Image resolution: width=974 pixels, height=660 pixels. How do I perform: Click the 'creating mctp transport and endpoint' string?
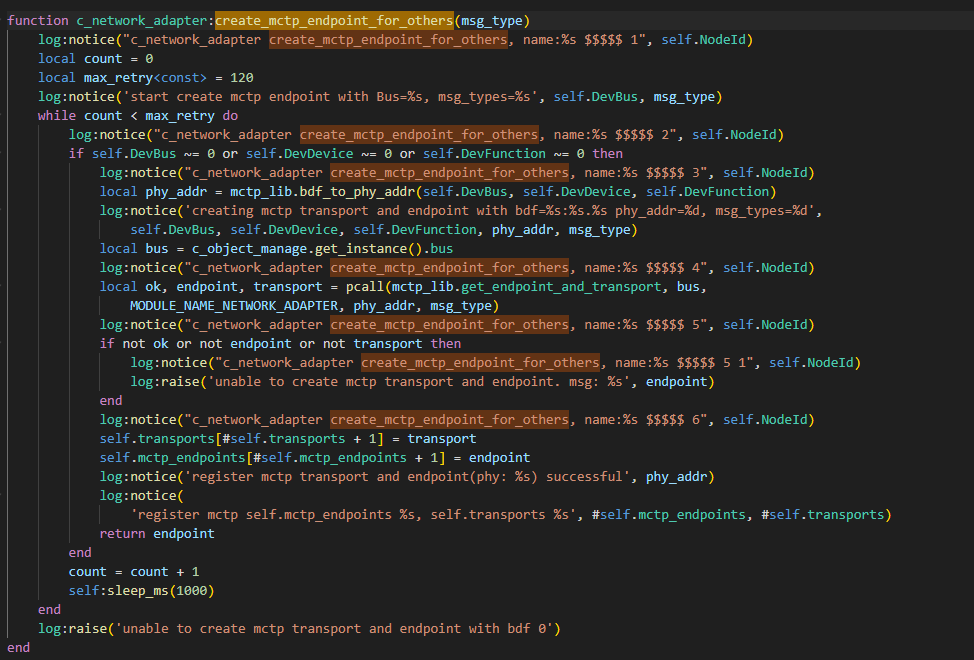pyautogui.click(x=400, y=210)
